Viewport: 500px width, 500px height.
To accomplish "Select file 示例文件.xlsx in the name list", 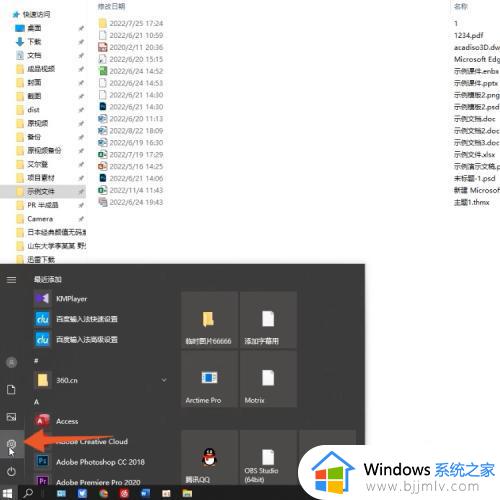I will coord(474,154).
